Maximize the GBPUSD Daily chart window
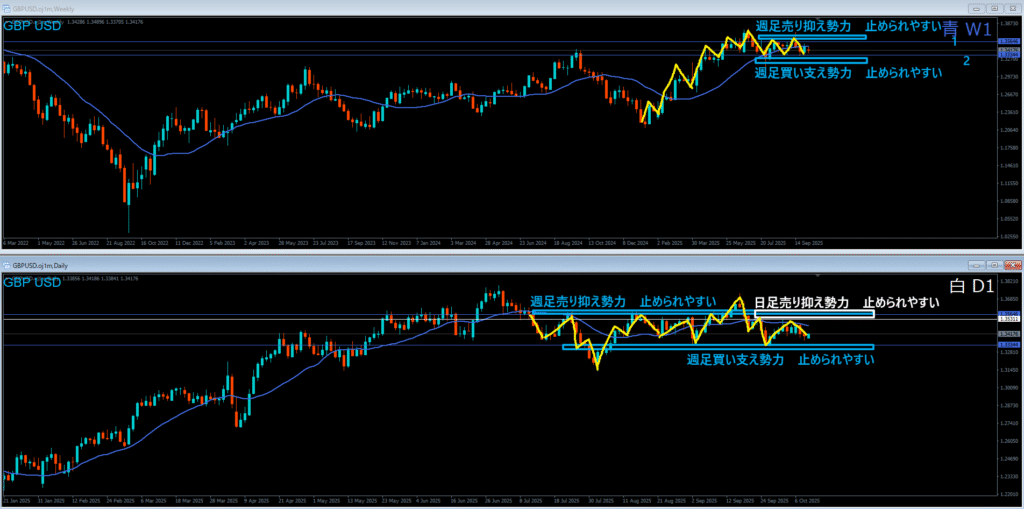The image size is (1024, 509). 993,265
